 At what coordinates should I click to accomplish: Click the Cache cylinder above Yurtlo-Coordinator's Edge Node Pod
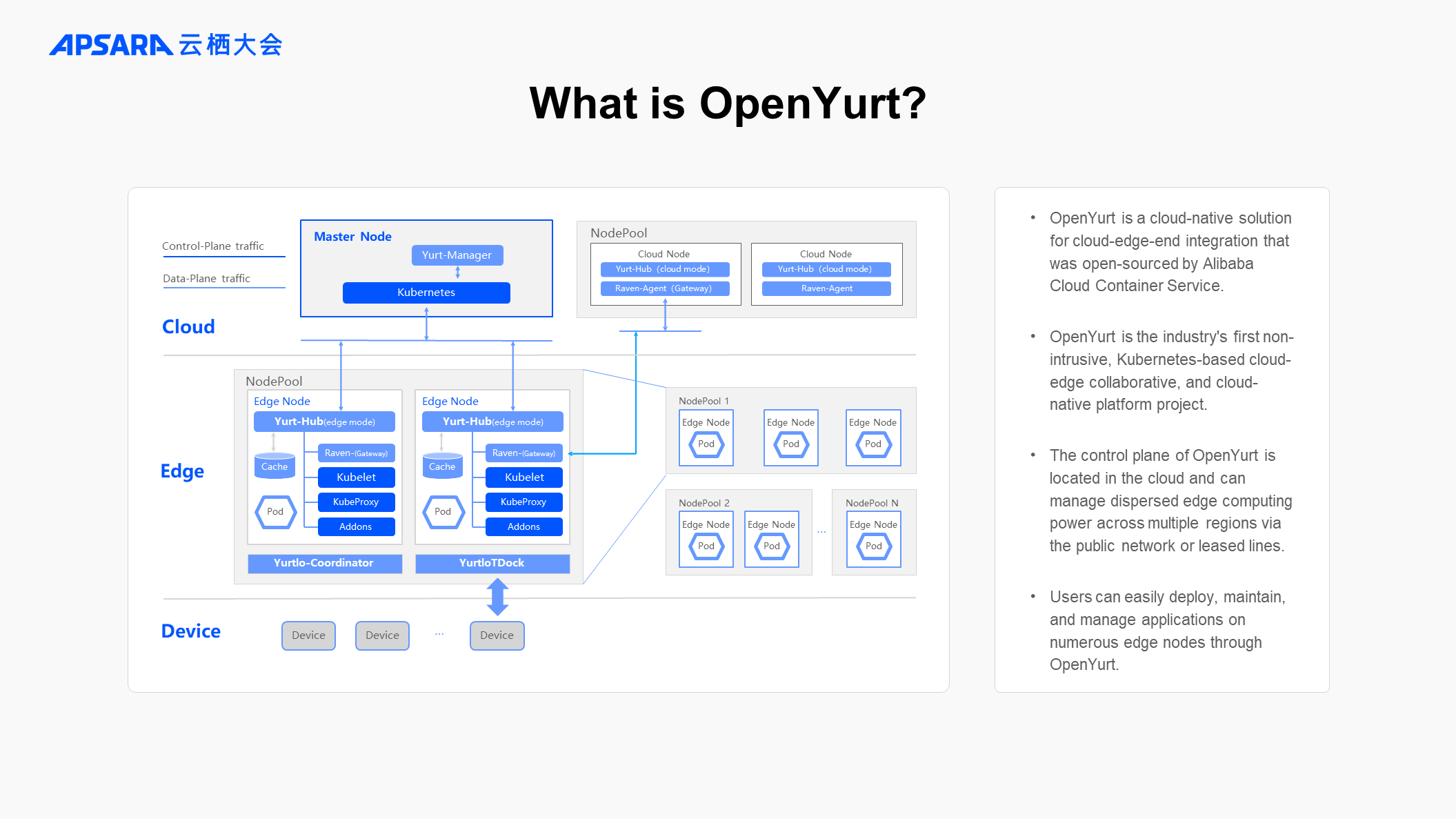(x=275, y=466)
